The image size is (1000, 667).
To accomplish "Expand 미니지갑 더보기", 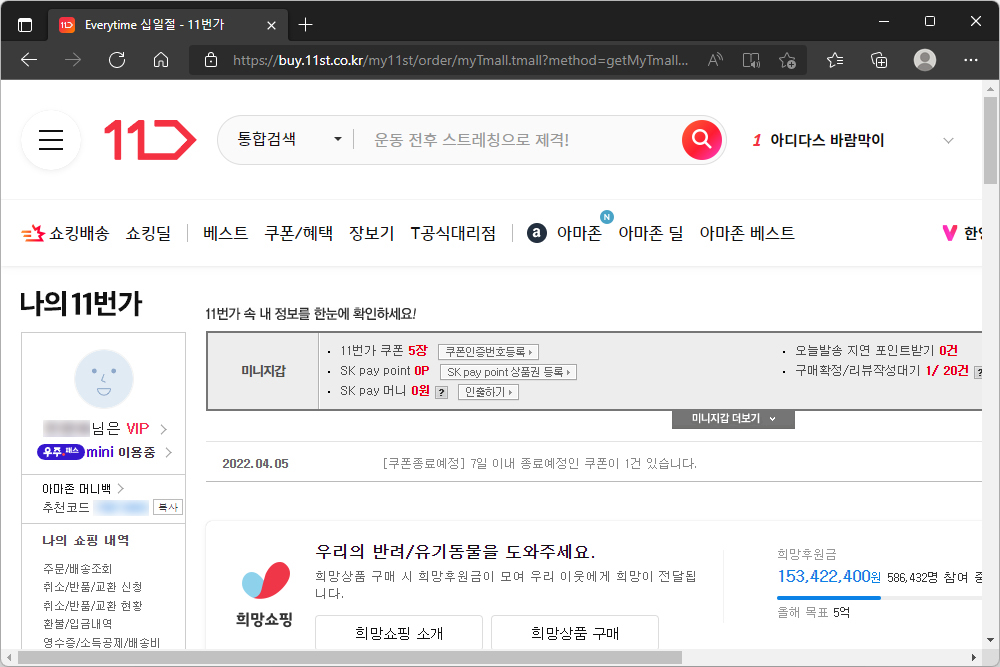I will (733, 418).
